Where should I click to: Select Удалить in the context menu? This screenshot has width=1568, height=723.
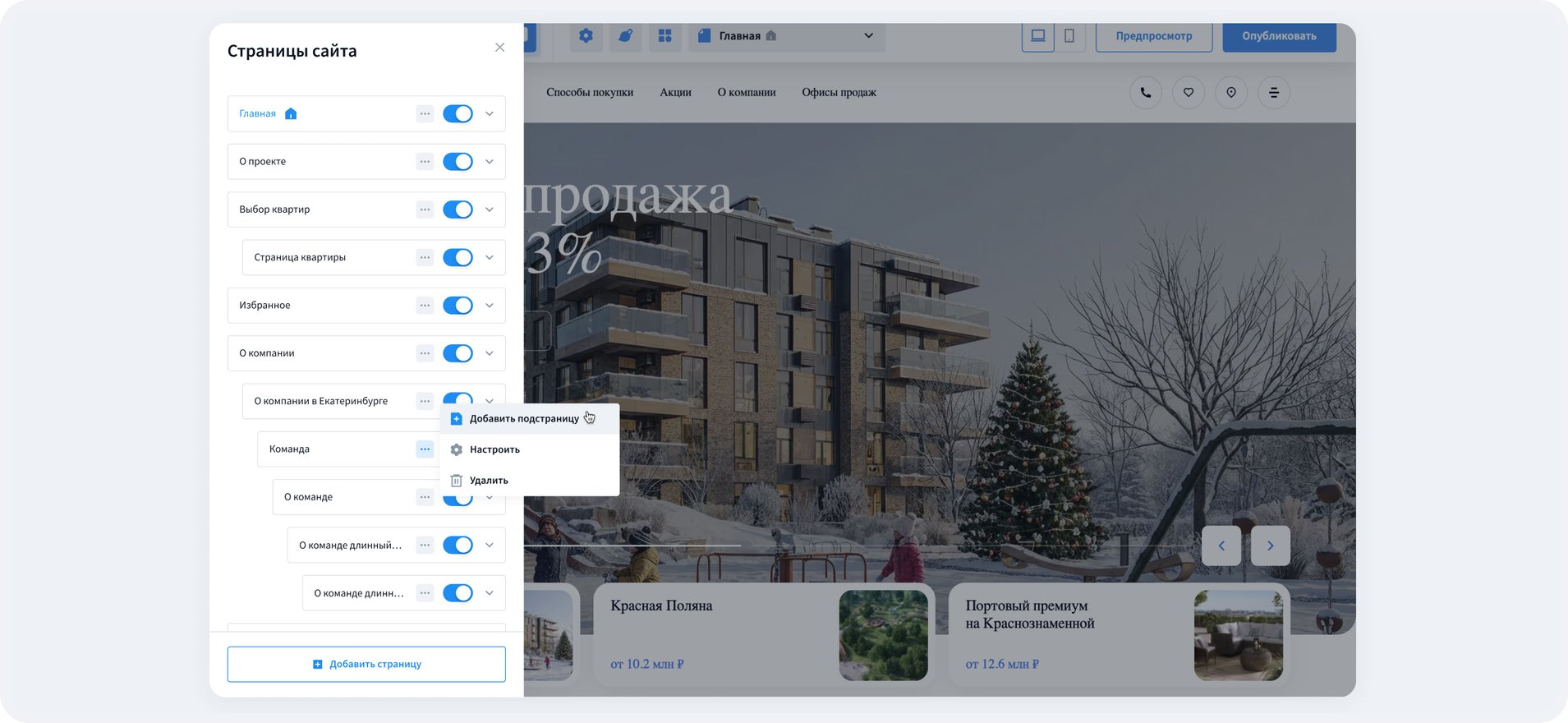tap(489, 481)
